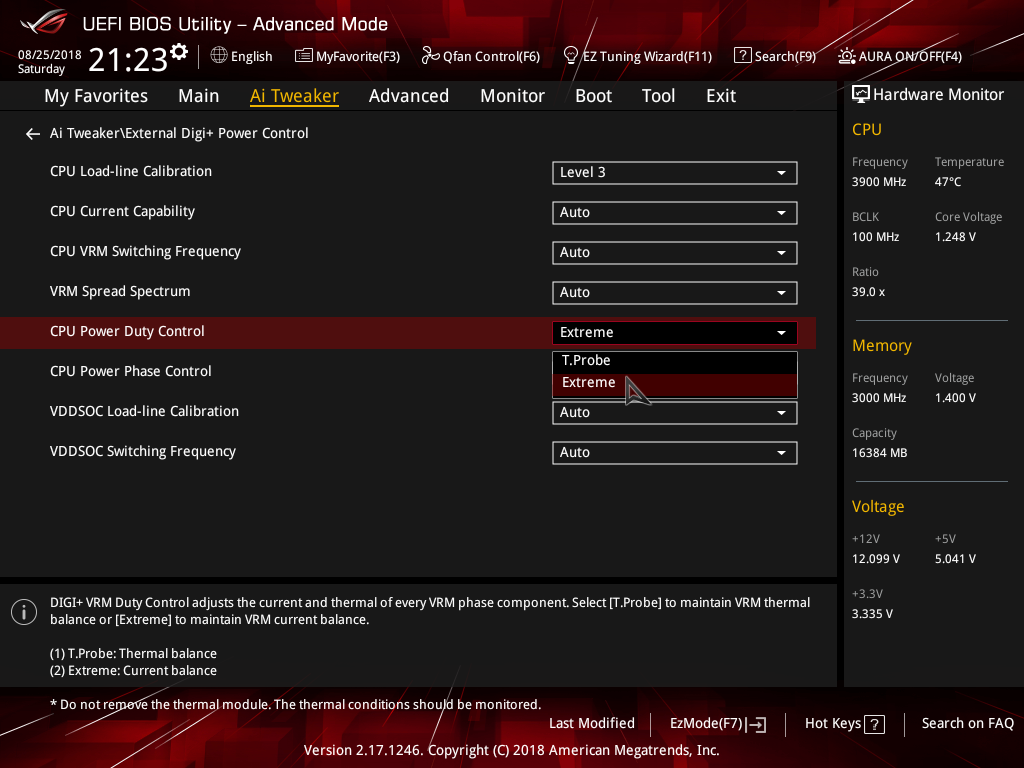Click the Memory Voltage value 1.400 V
The width and height of the screenshot is (1024, 768).
point(955,398)
